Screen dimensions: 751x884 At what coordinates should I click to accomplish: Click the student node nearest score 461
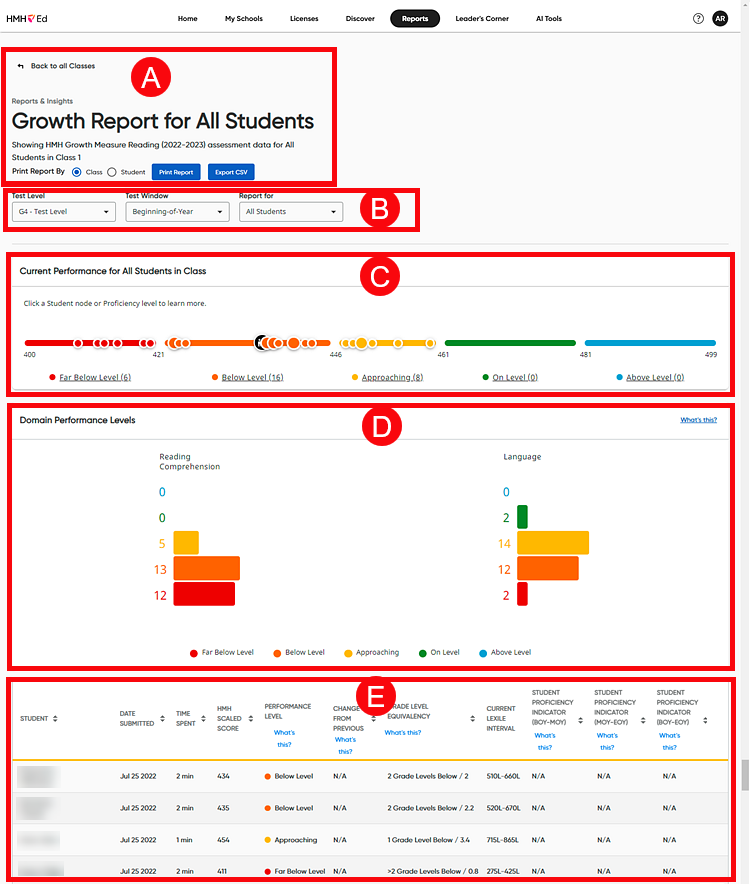(x=430, y=343)
